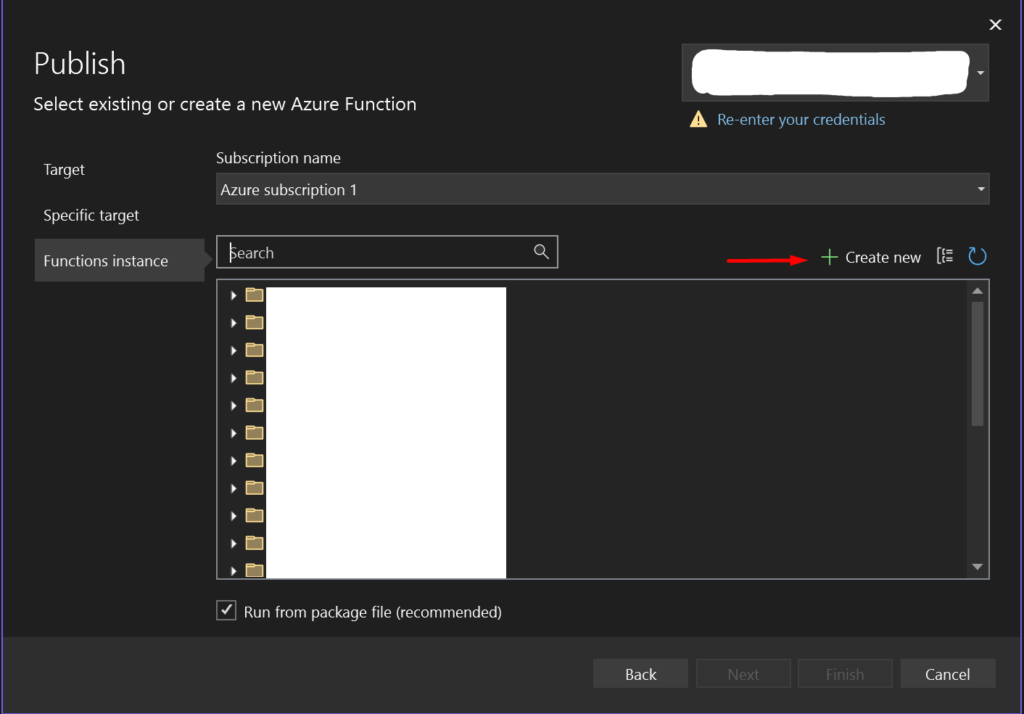Screen dimensions: 1024x714
Task: Refresh the function apps list
Action: [977, 256]
